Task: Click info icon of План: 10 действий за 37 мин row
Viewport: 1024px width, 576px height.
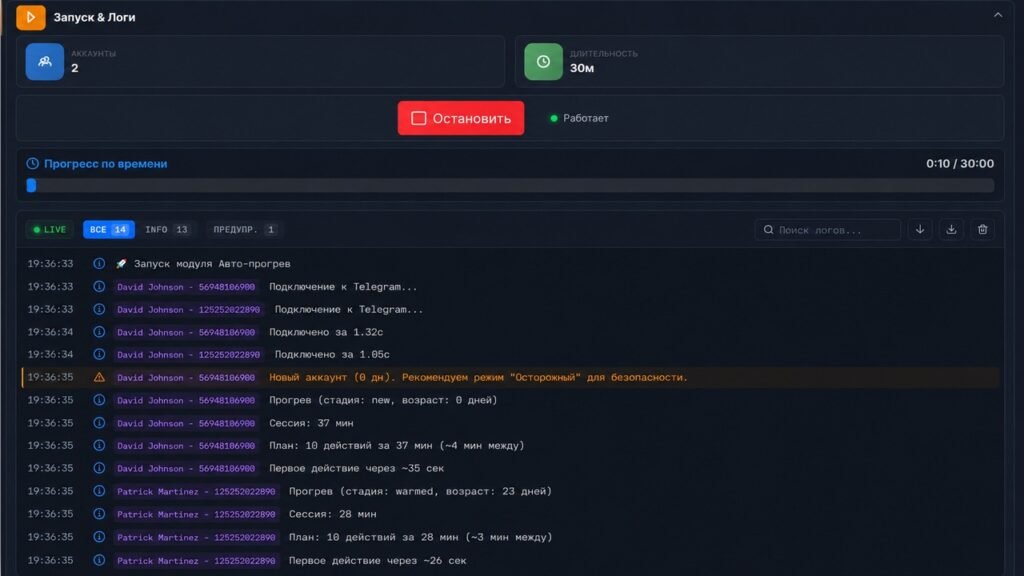Action: pos(99,445)
